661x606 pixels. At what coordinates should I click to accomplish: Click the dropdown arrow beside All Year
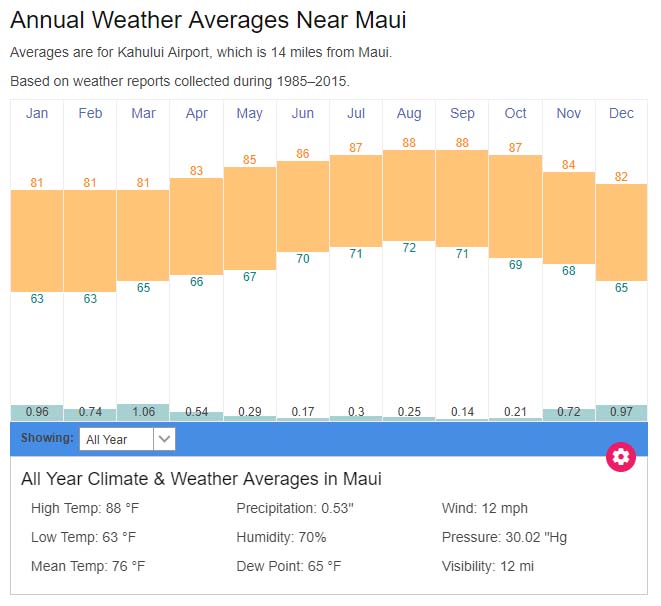tap(165, 439)
